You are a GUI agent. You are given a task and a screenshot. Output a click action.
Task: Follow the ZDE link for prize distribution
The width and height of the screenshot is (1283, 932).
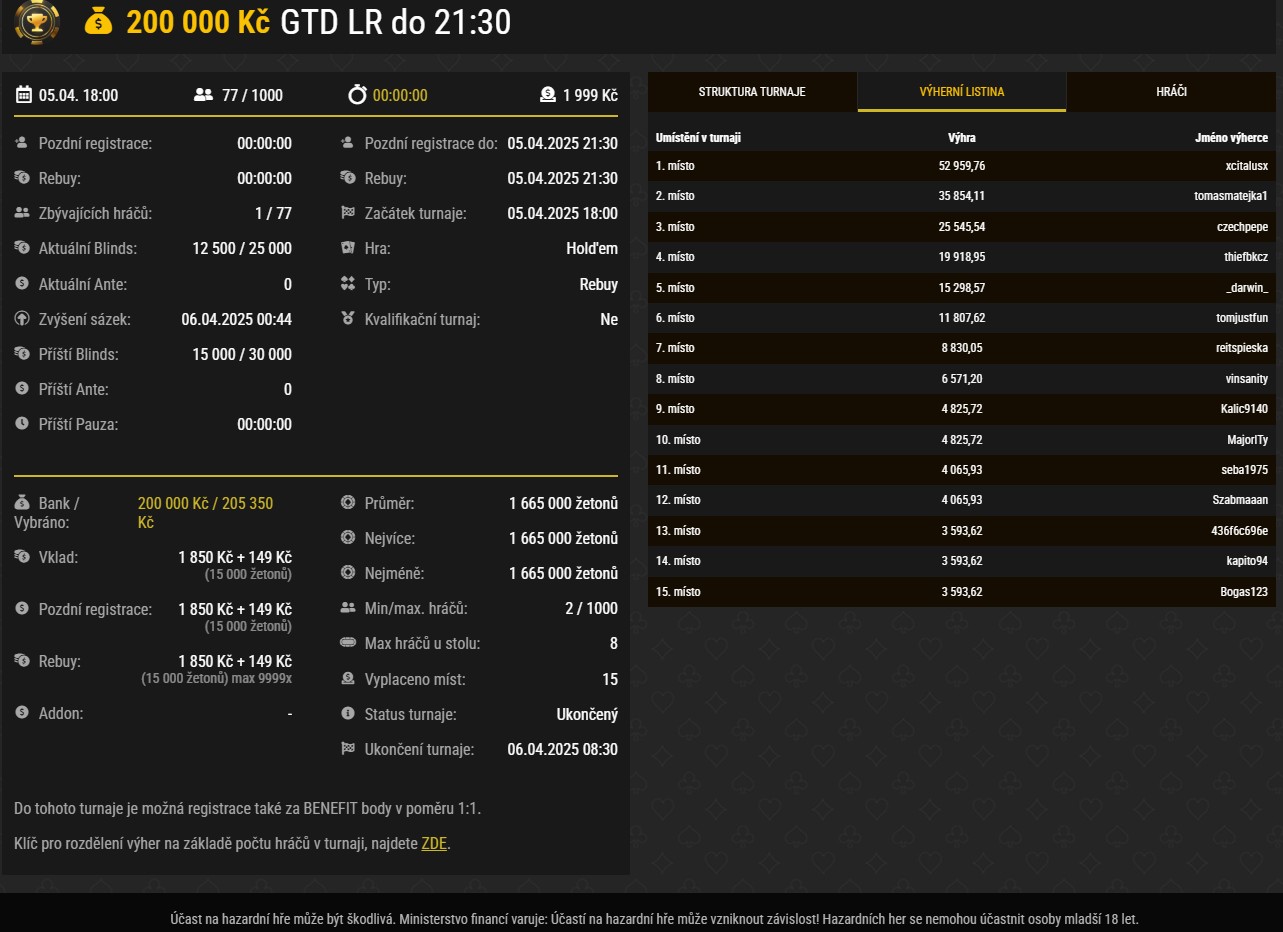coord(434,843)
